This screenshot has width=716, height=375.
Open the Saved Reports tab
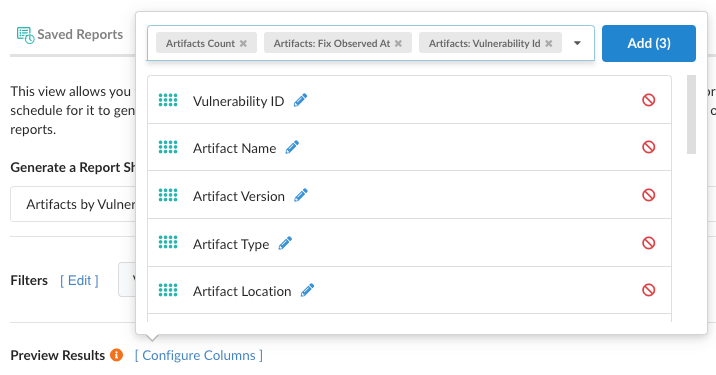point(70,35)
